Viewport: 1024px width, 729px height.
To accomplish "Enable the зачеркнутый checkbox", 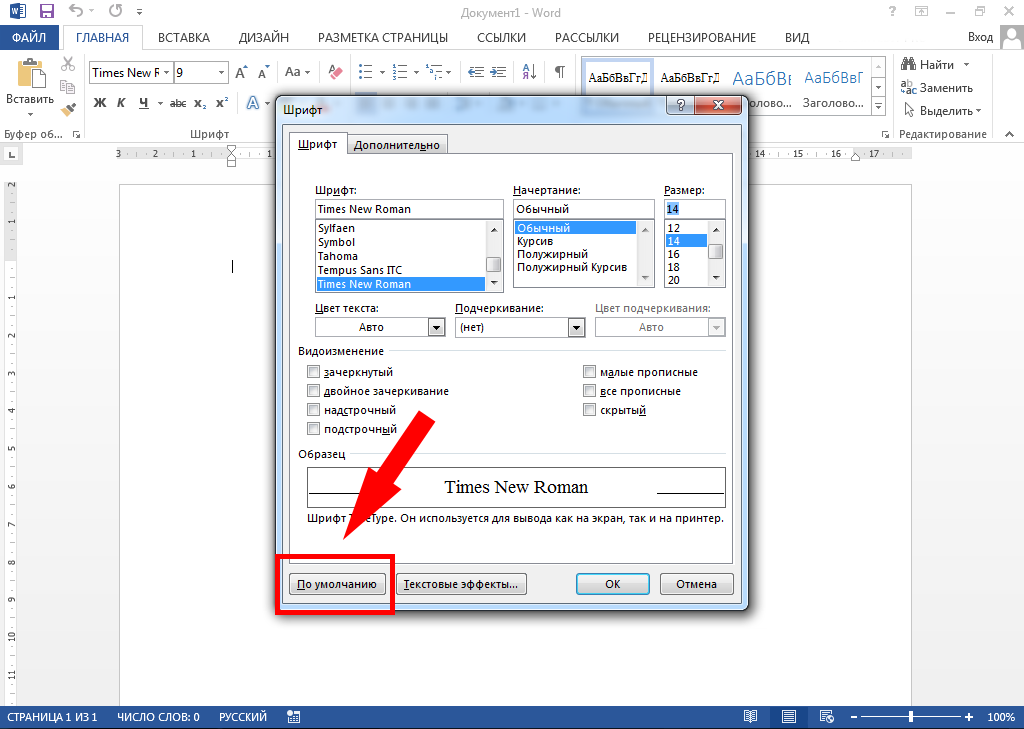I will pos(314,372).
